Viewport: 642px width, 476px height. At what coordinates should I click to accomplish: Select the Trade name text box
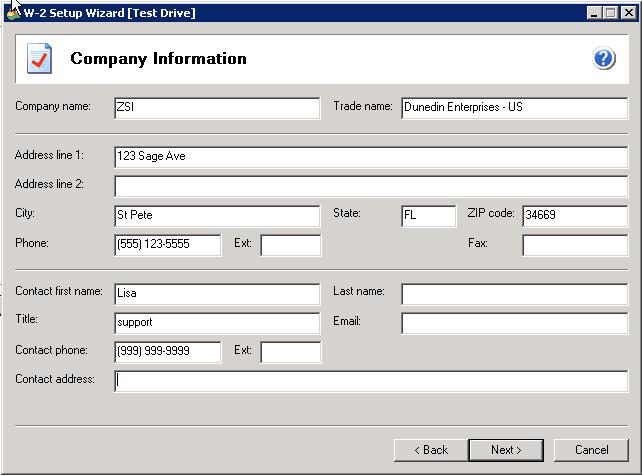(x=514, y=108)
